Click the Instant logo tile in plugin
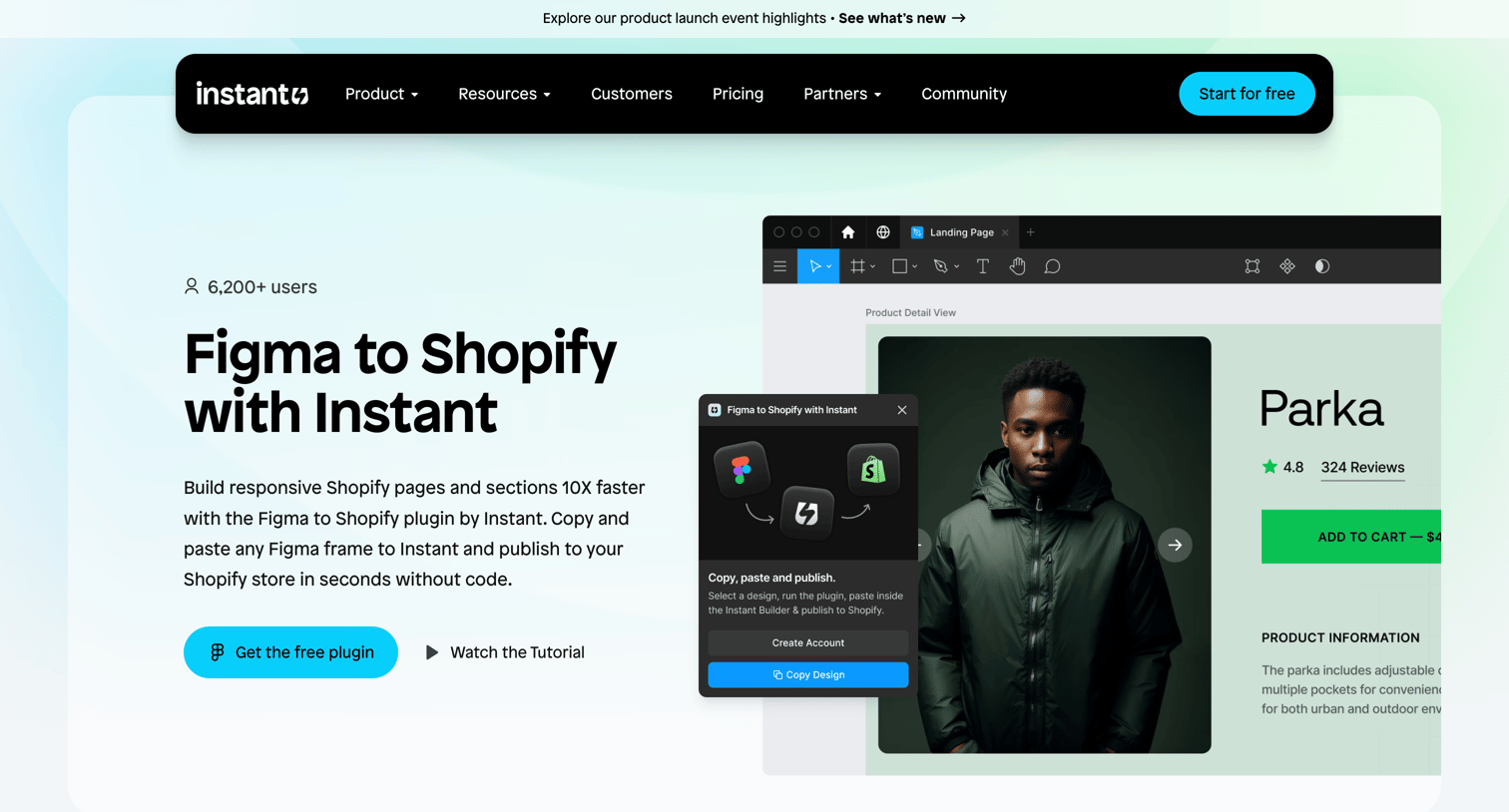 click(807, 513)
